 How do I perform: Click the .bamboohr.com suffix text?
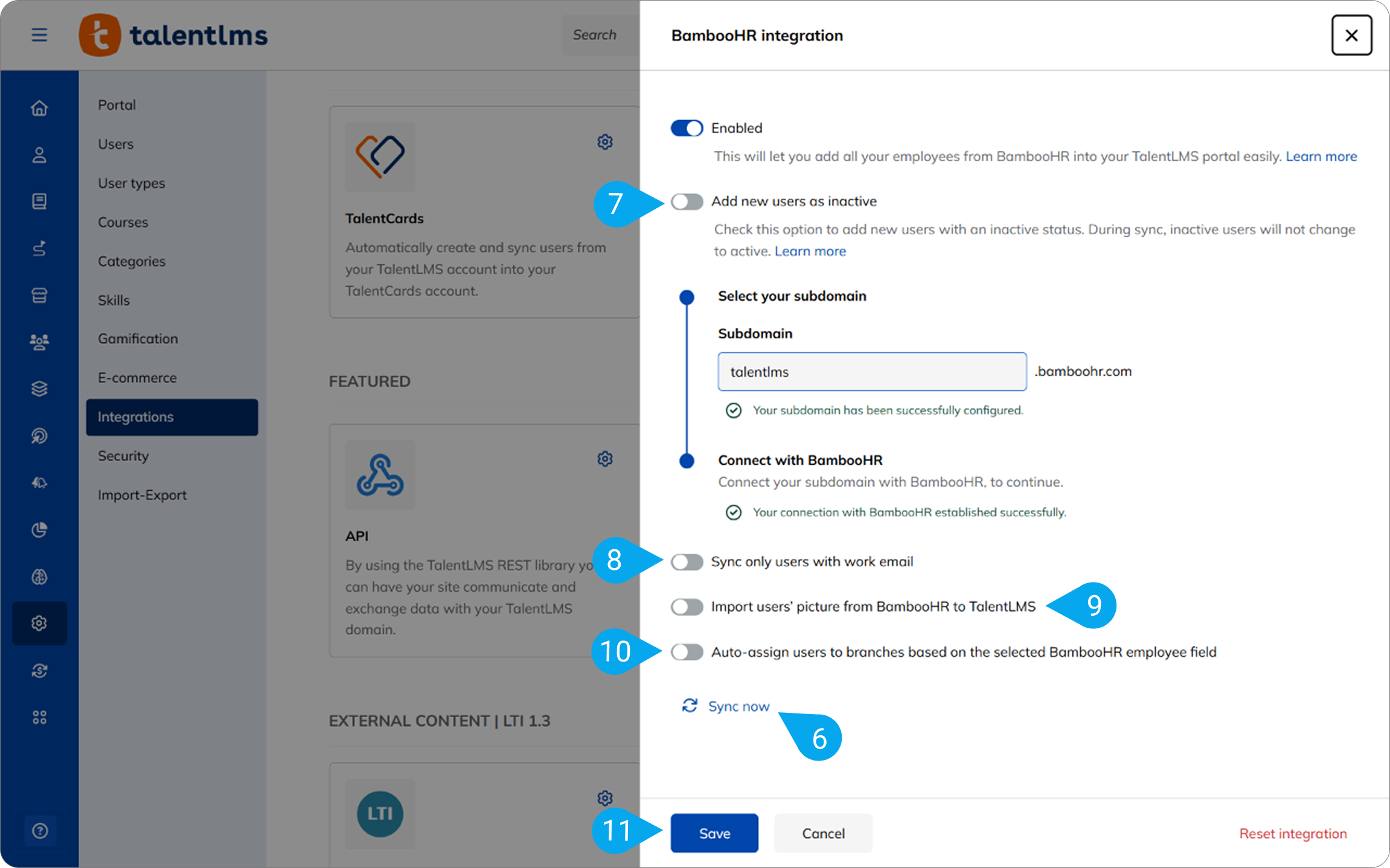pyautogui.click(x=1083, y=371)
